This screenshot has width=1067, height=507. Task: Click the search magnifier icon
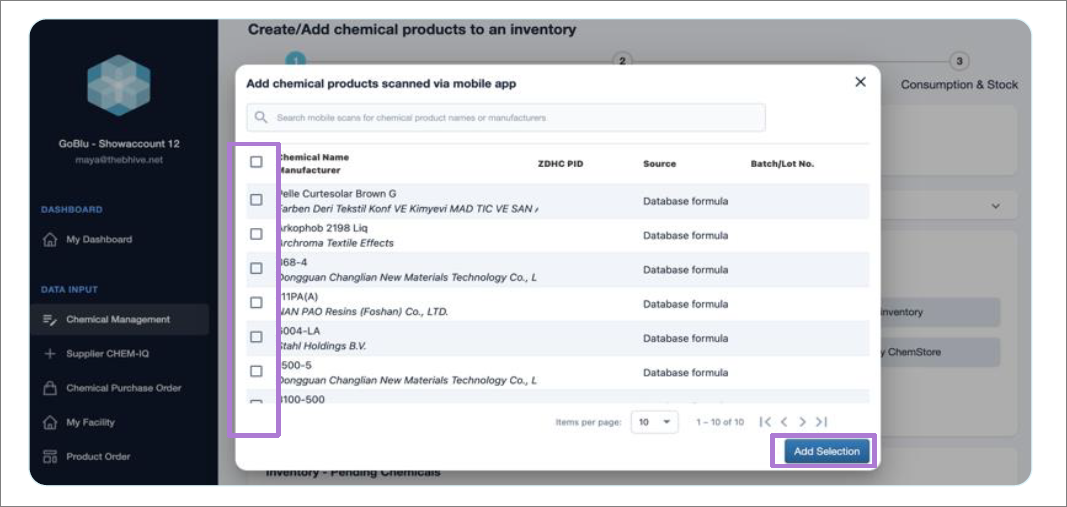(261, 118)
